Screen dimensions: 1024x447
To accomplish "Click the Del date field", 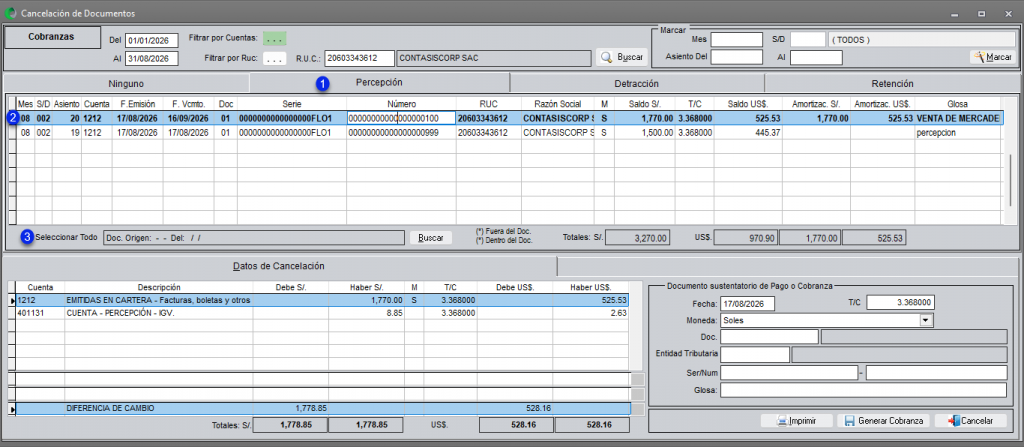I will coord(152,41).
